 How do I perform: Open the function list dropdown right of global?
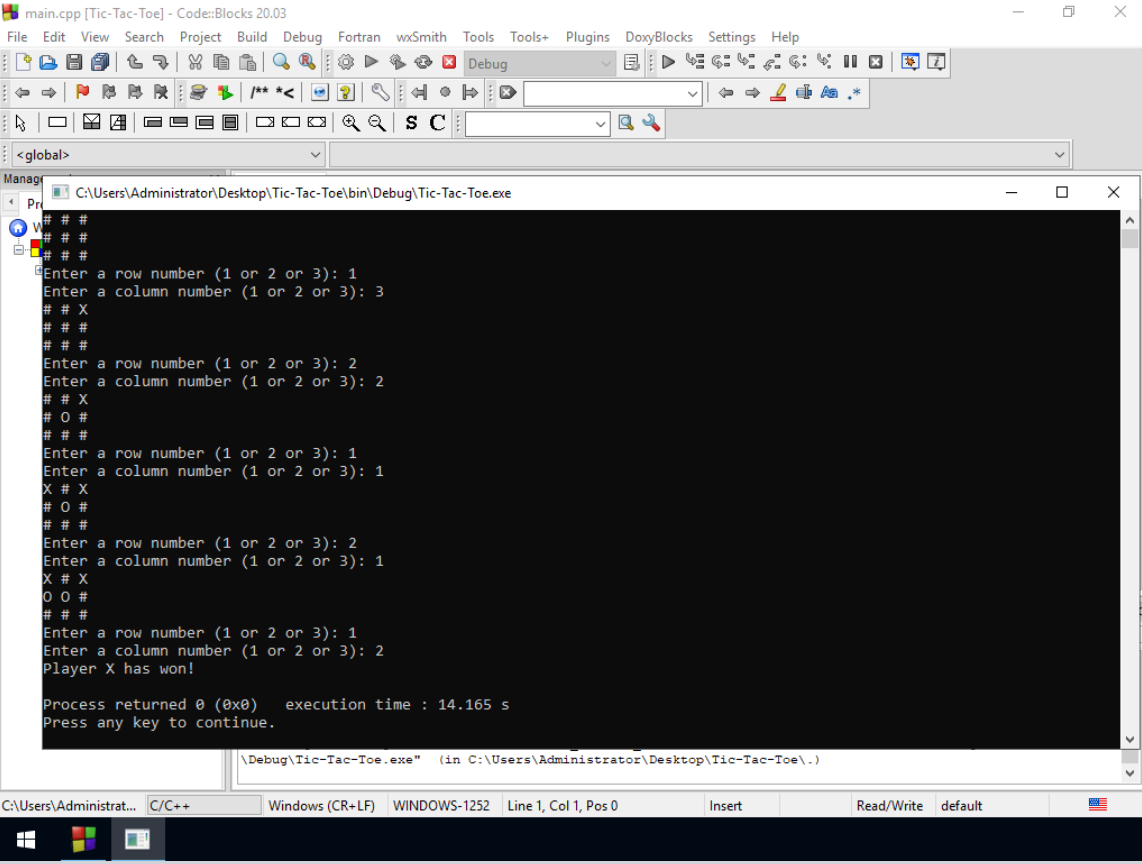click(x=700, y=154)
